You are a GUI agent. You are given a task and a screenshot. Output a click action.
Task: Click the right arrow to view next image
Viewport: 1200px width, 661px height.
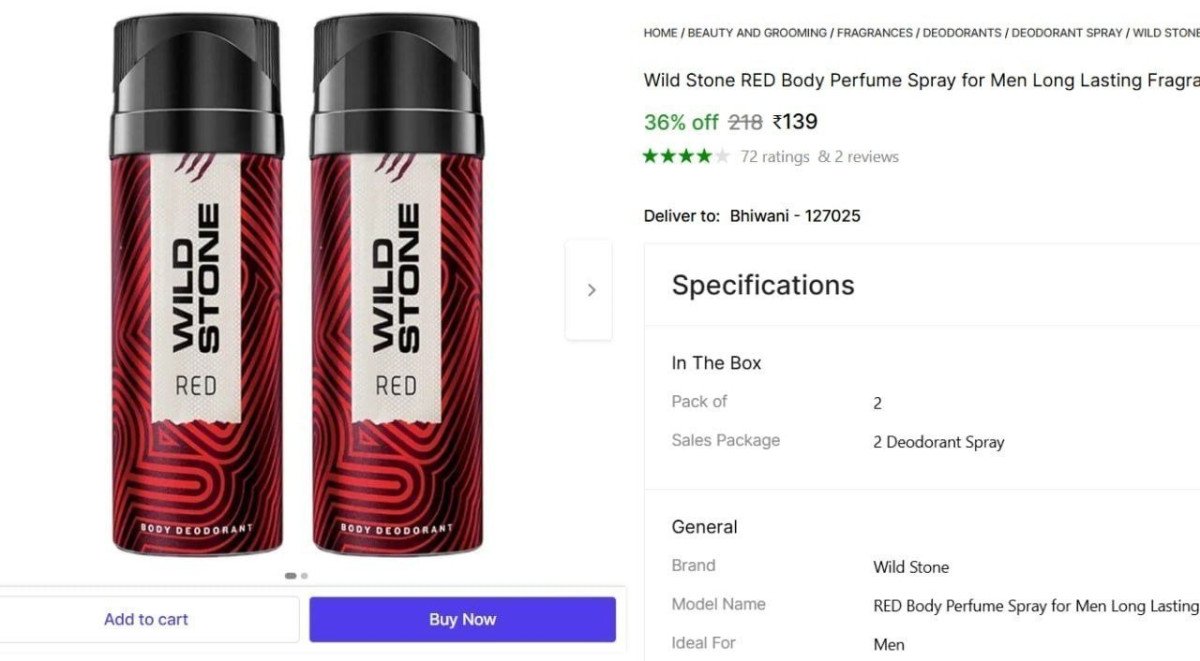click(x=590, y=289)
